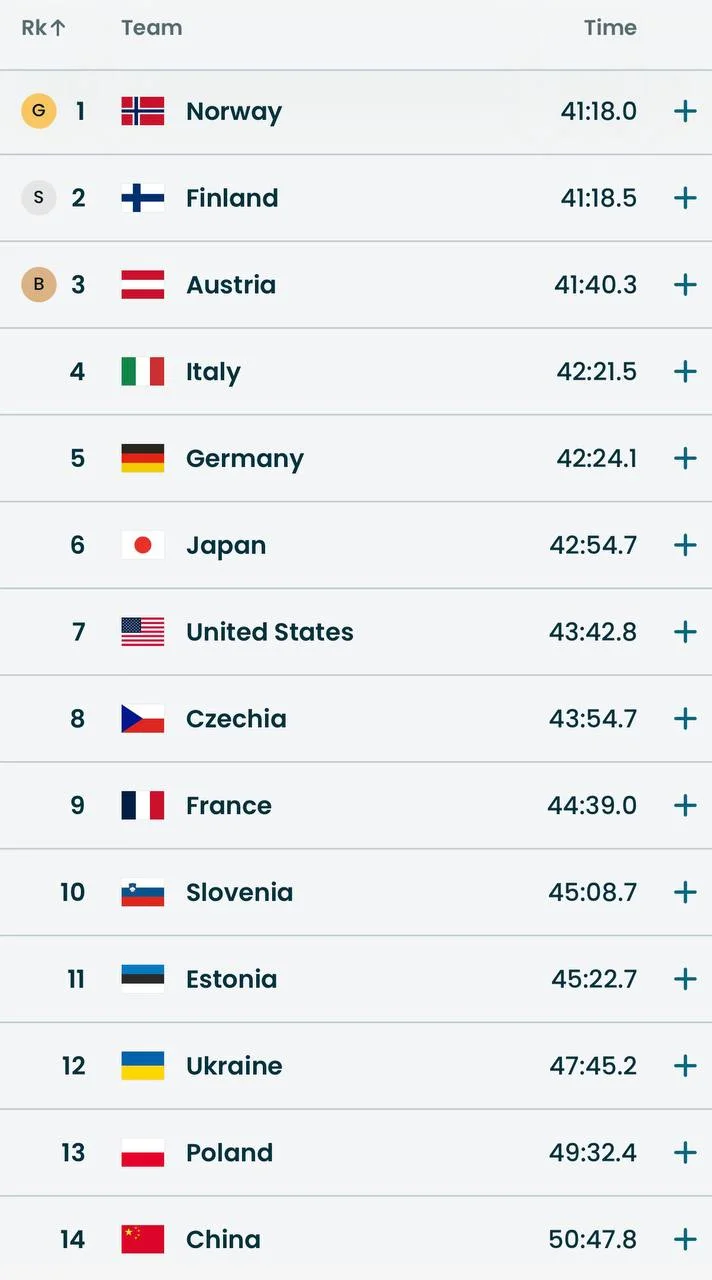This screenshot has height=1280, width=712.
Task: Click the Czechia flag icon
Action: 143,719
